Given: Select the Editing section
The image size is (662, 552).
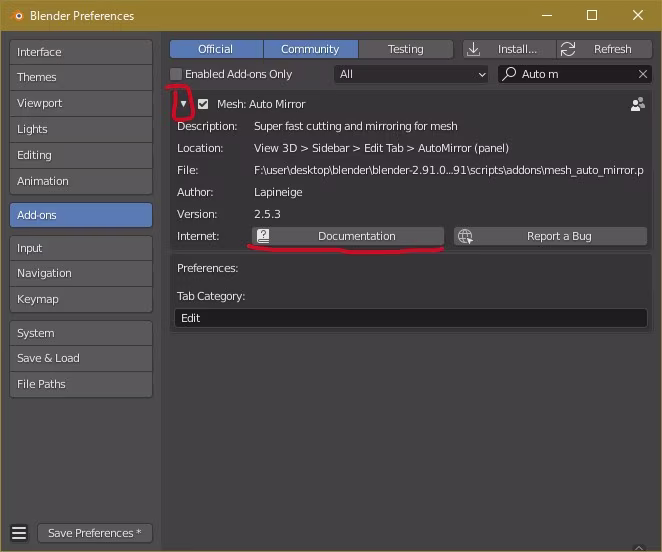Looking at the screenshot, I should (x=81, y=155).
